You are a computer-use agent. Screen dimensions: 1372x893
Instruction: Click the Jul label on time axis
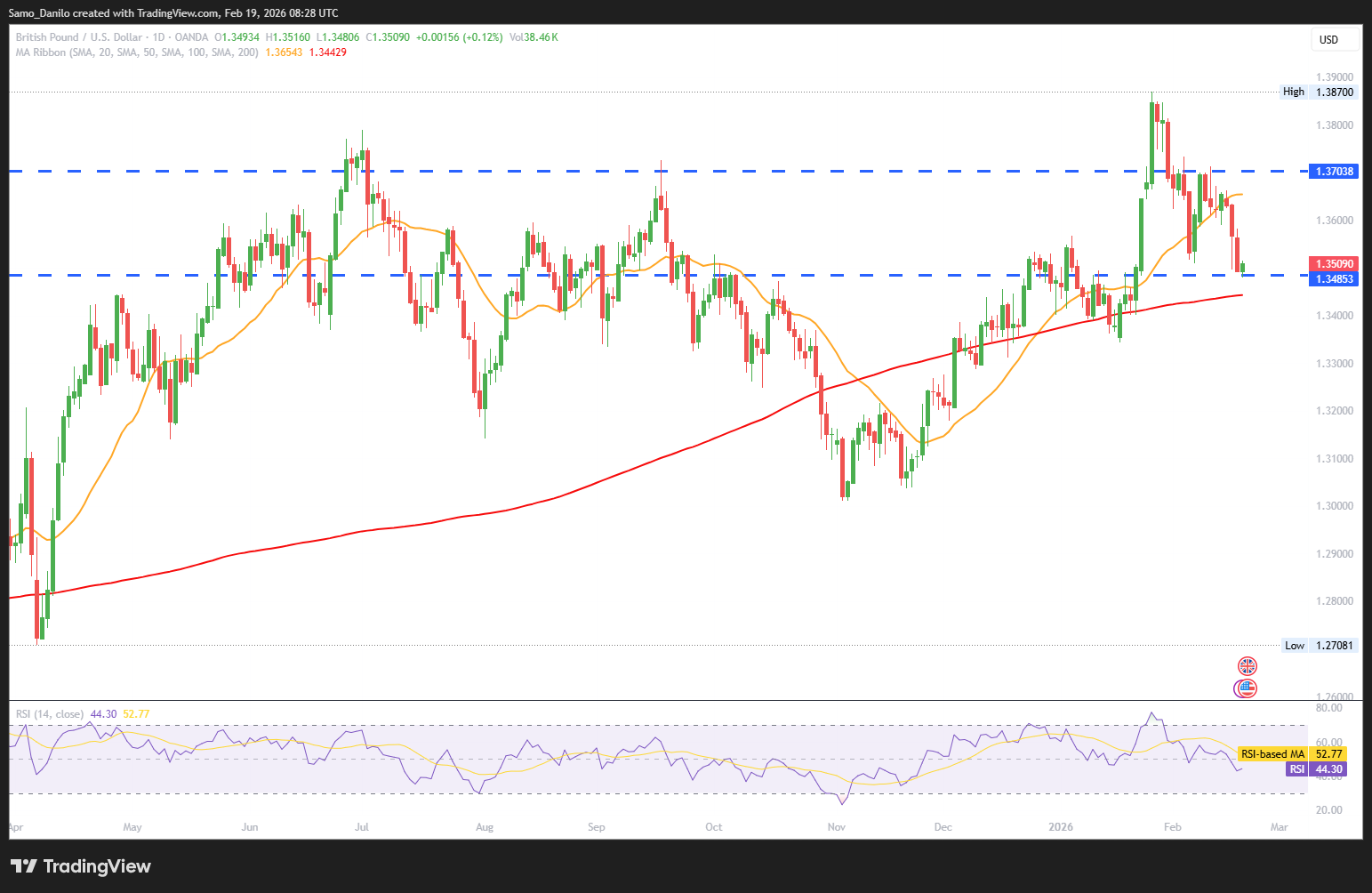point(361,827)
